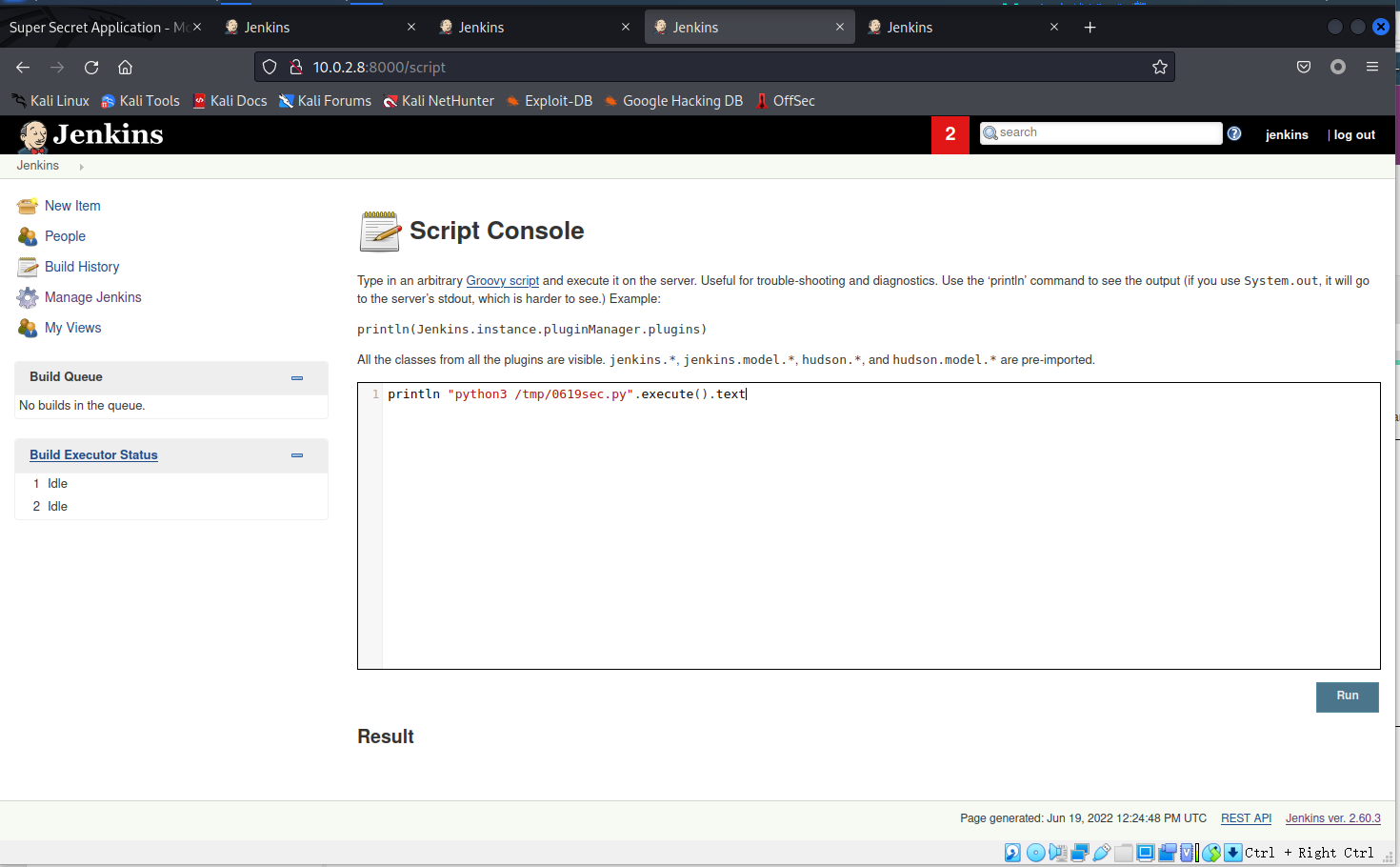Click the Jenkins ver. 2.60.3 link
This screenshot has width=1400, height=867.
1333,818
